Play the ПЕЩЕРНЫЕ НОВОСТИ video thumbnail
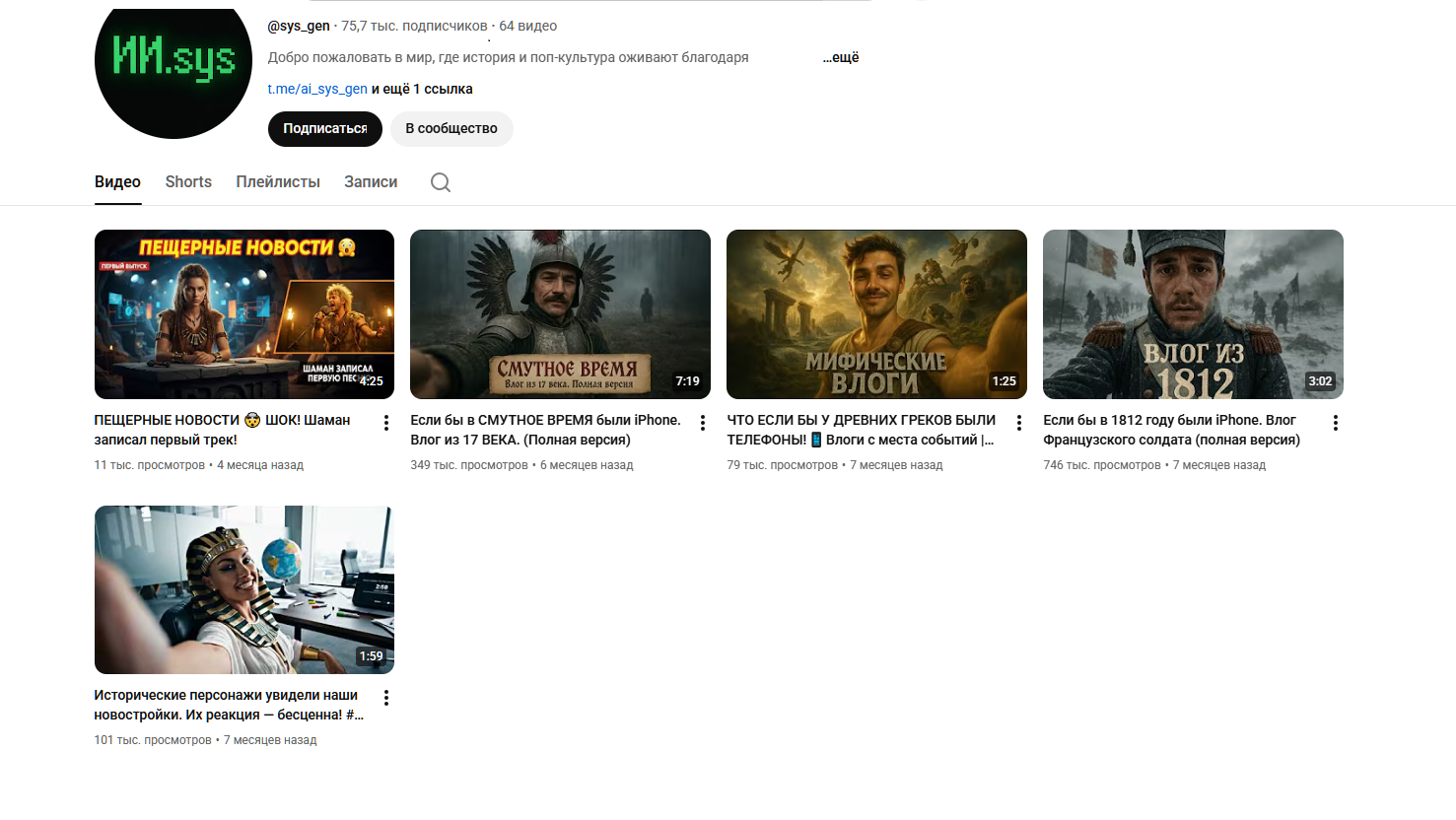The image size is (1456, 820). click(x=244, y=314)
